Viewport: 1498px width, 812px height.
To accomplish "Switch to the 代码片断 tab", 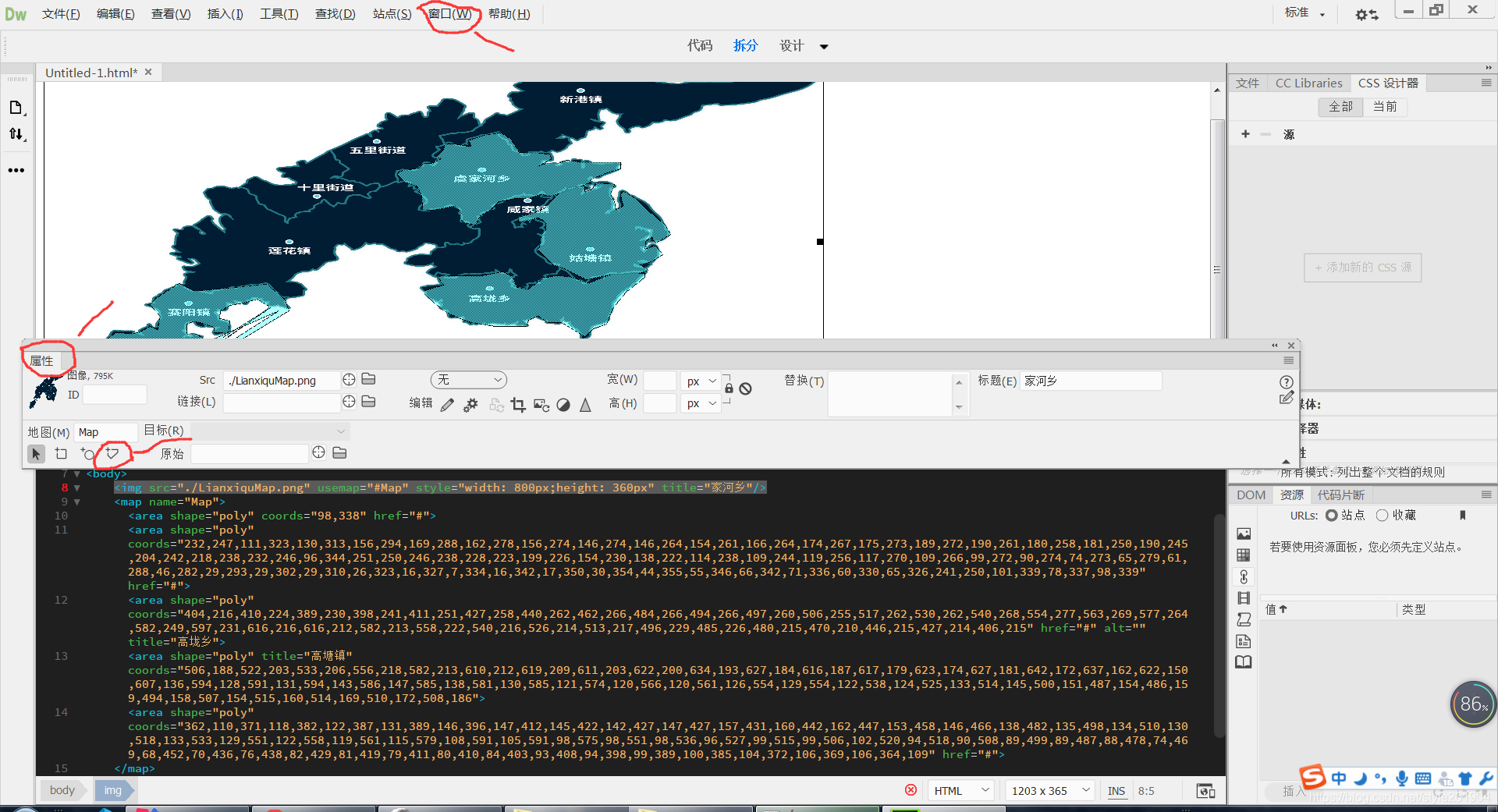I will (1340, 495).
